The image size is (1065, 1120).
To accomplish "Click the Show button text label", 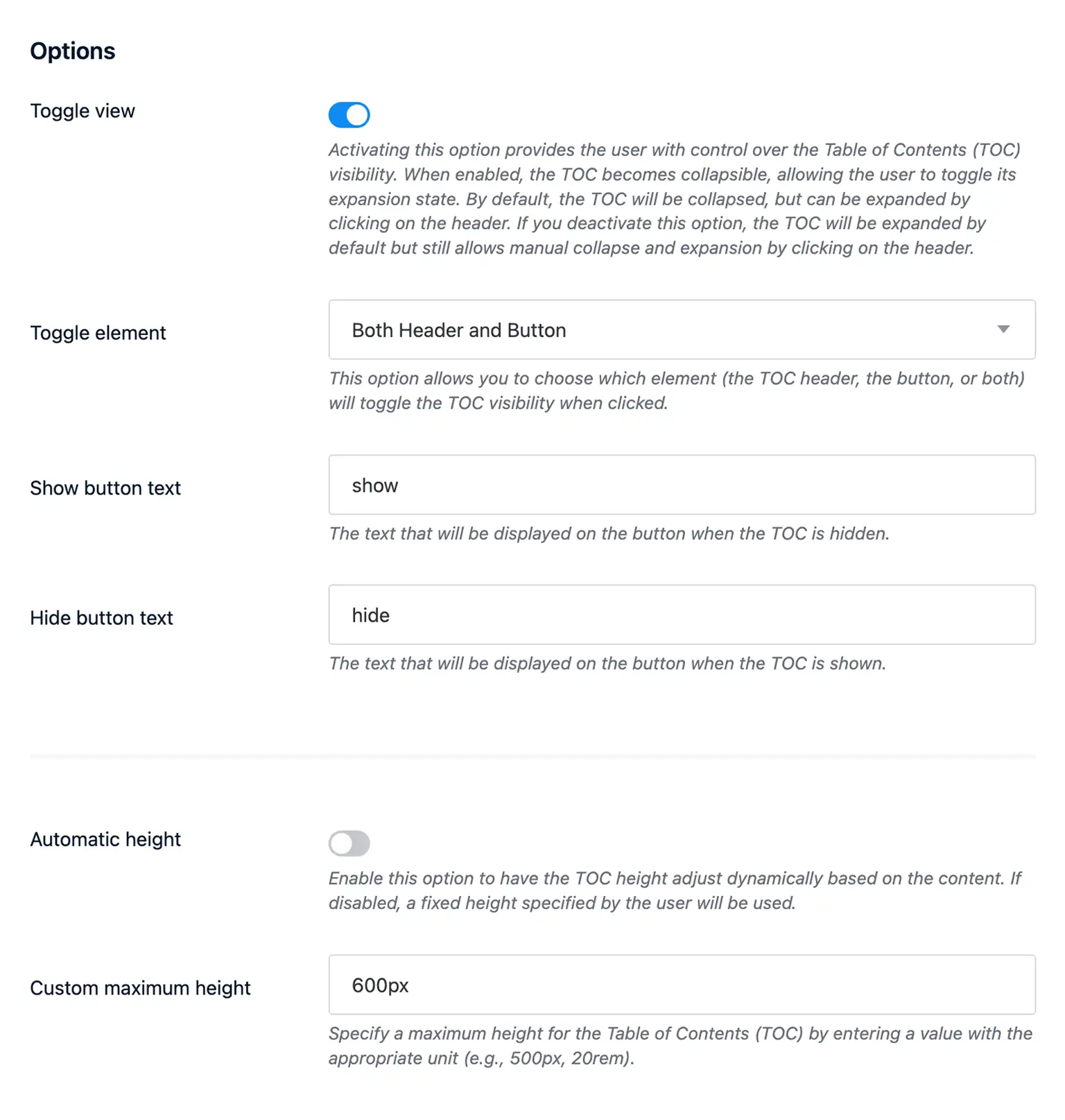I will [105, 488].
